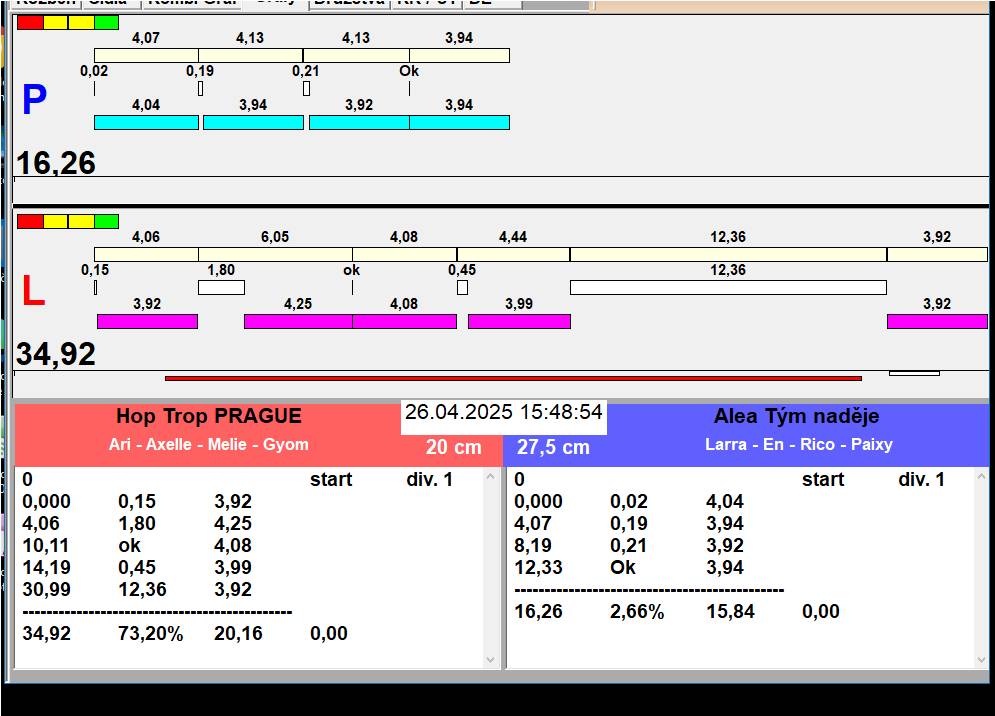Image resolution: width=995 pixels, height=716 pixels.
Task: Select the white 12,36 changeover bar
Action: (727, 288)
